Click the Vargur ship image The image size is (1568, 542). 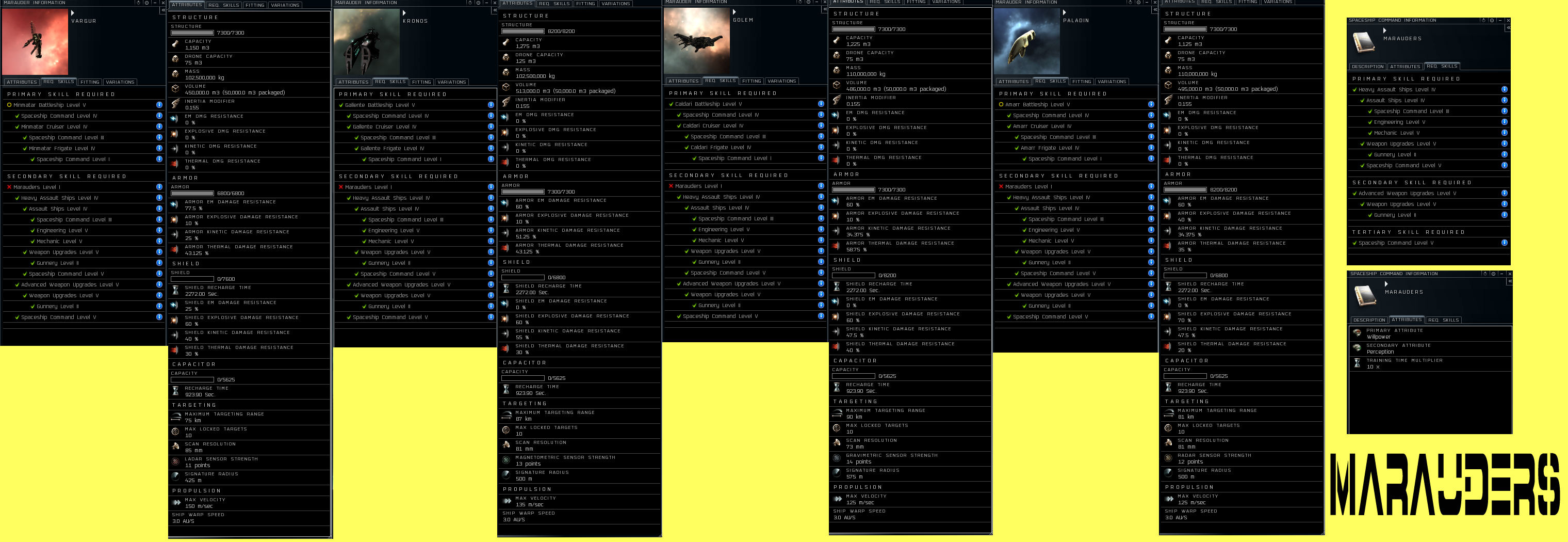click(35, 41)
